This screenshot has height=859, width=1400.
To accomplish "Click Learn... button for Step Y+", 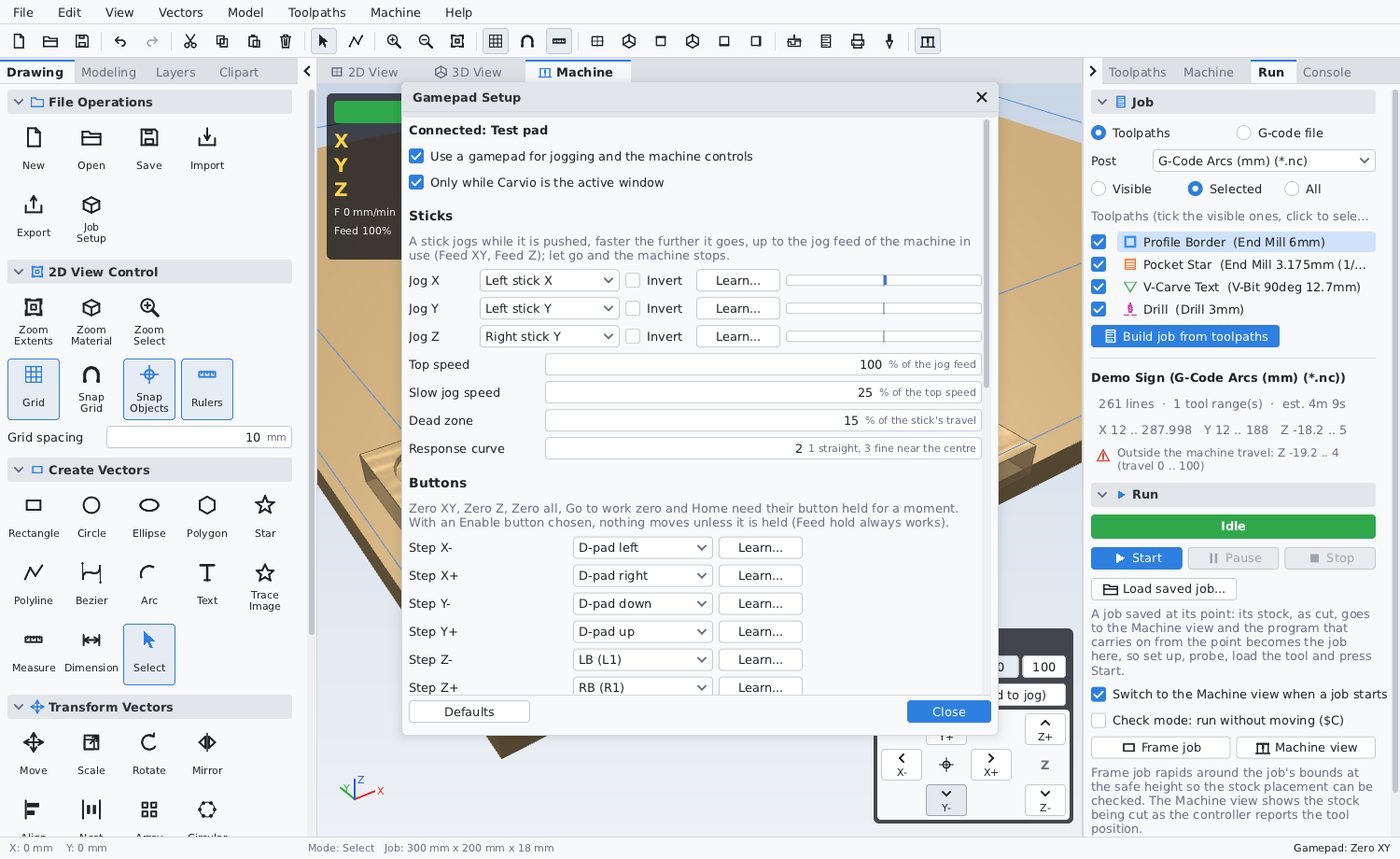I will [760, 631].
